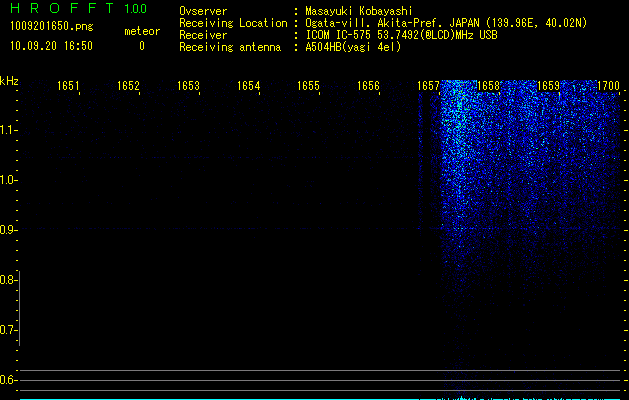Viewport: 629px width, 400px height.
Task: Click the 1657 time marker
Action: coord(428,86)
